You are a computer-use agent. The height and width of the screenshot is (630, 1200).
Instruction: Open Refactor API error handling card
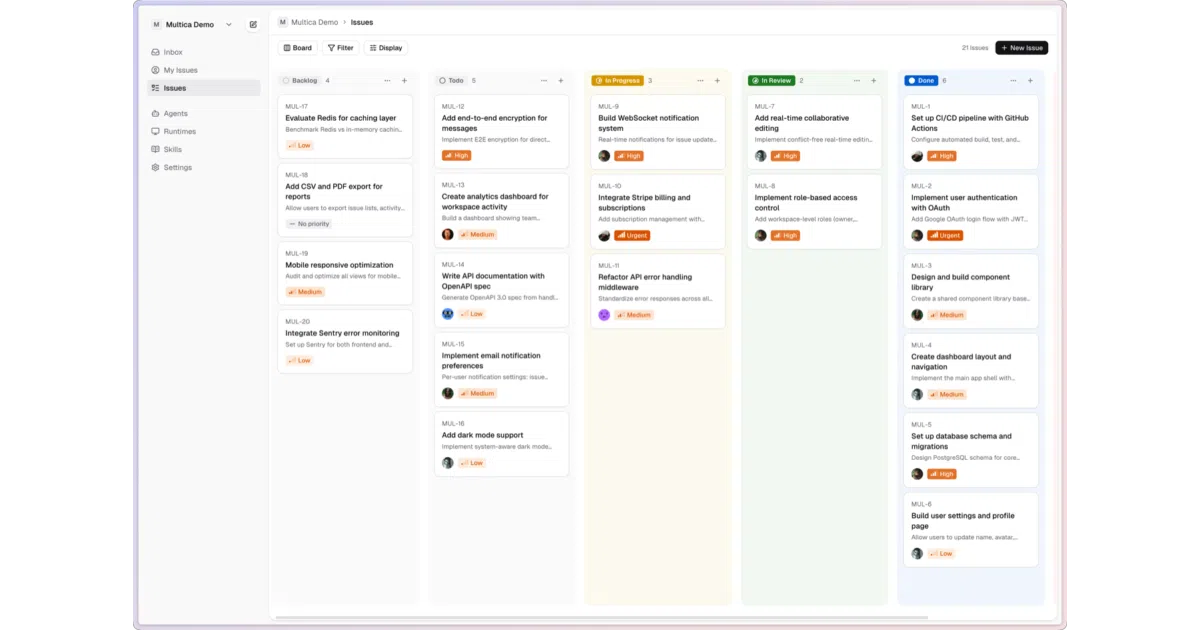coord(658,291)
